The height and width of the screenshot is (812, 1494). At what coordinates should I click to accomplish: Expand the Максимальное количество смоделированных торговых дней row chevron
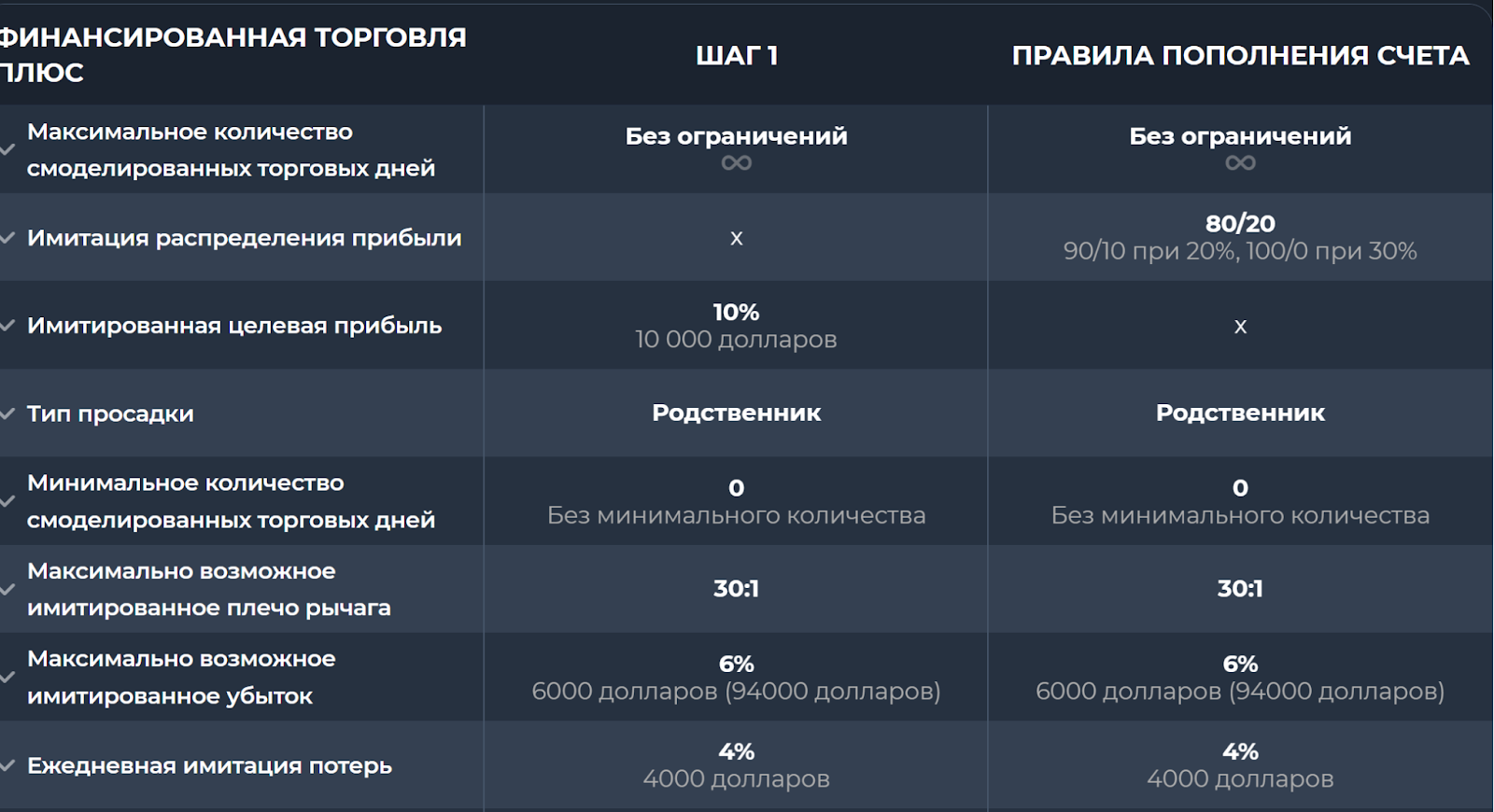pos(7,150)
